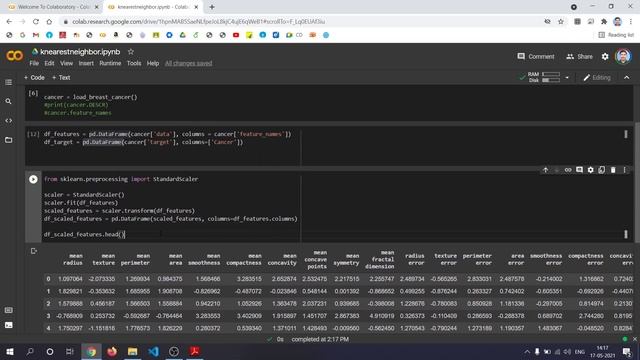Add a comment to the selected cell

[579, 170]
